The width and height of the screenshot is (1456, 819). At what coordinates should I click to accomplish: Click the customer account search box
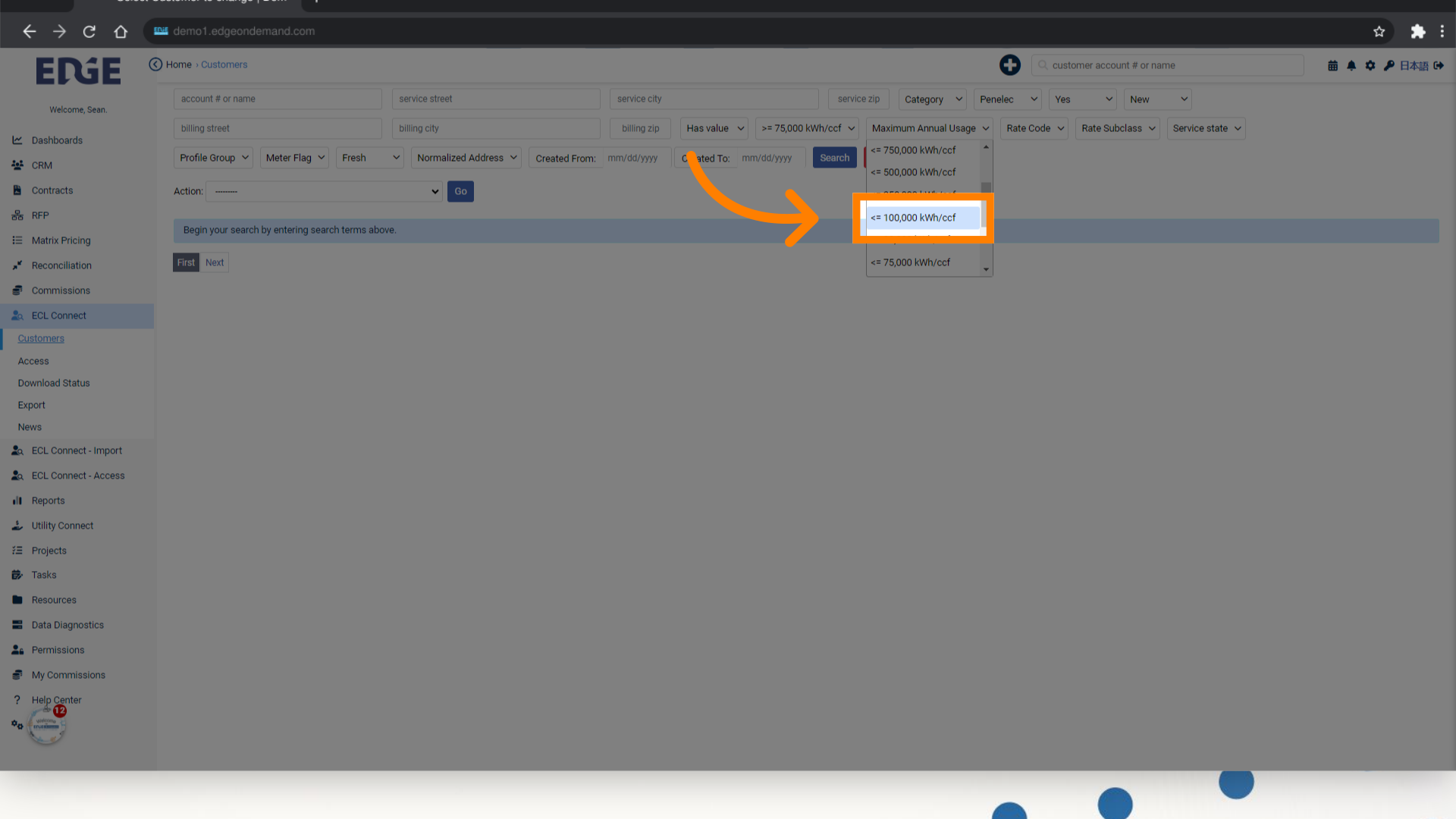1167,65
